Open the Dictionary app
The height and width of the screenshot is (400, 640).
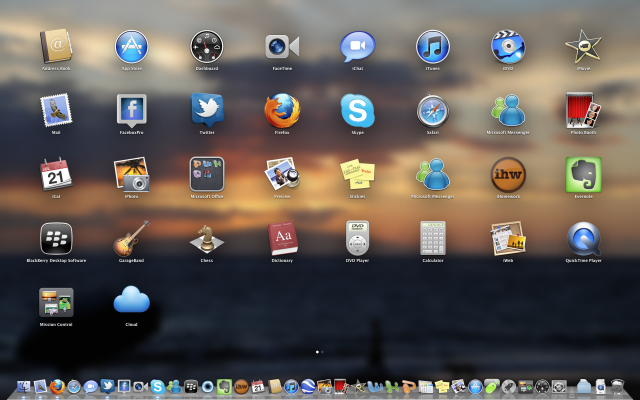(x=282, y=238)
